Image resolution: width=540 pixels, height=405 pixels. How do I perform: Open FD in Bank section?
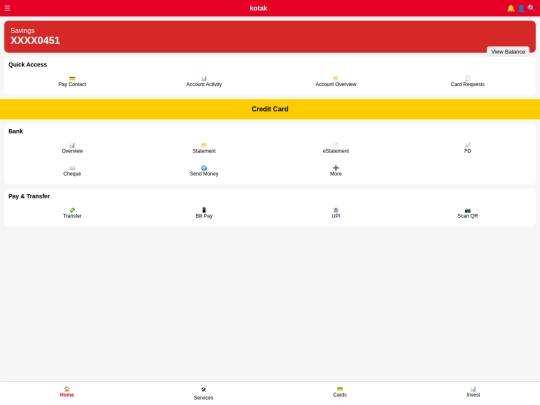pyautogui.click(x=467, y=148)
